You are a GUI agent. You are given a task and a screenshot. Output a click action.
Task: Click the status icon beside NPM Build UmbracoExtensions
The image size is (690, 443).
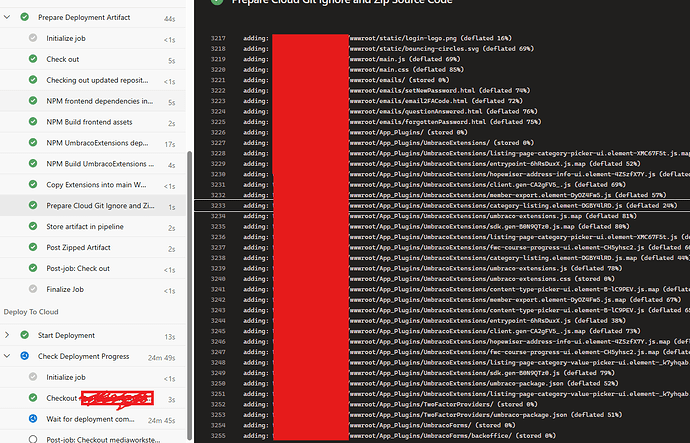(x=33, y=163)
